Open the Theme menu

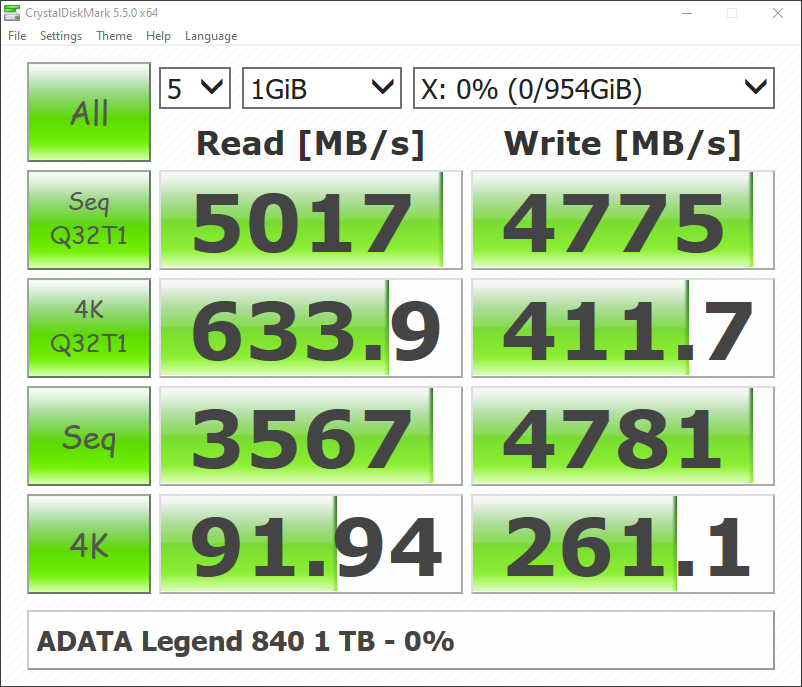tap(114, 36)
